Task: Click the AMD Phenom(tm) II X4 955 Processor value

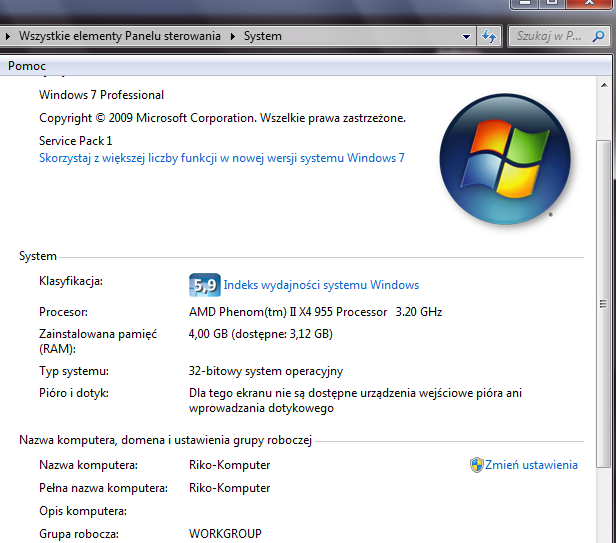Action: [315, 312]
